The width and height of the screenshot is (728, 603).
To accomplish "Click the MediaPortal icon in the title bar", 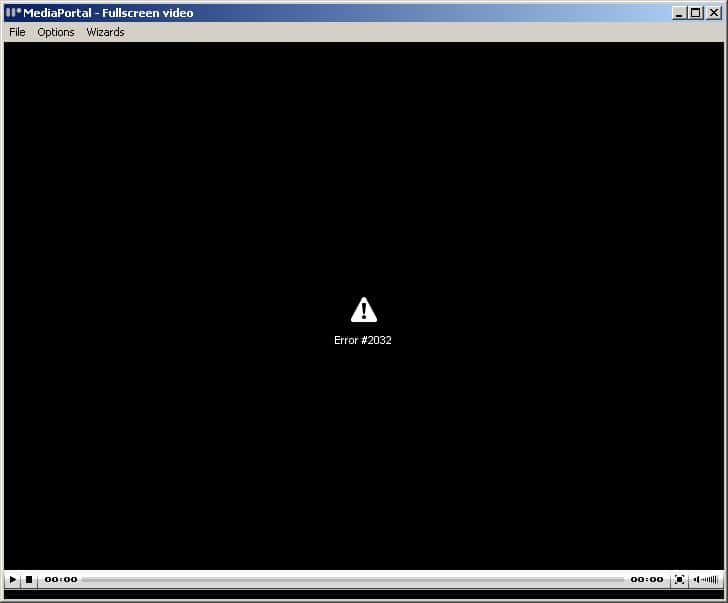I will click(x=13, y=13).
